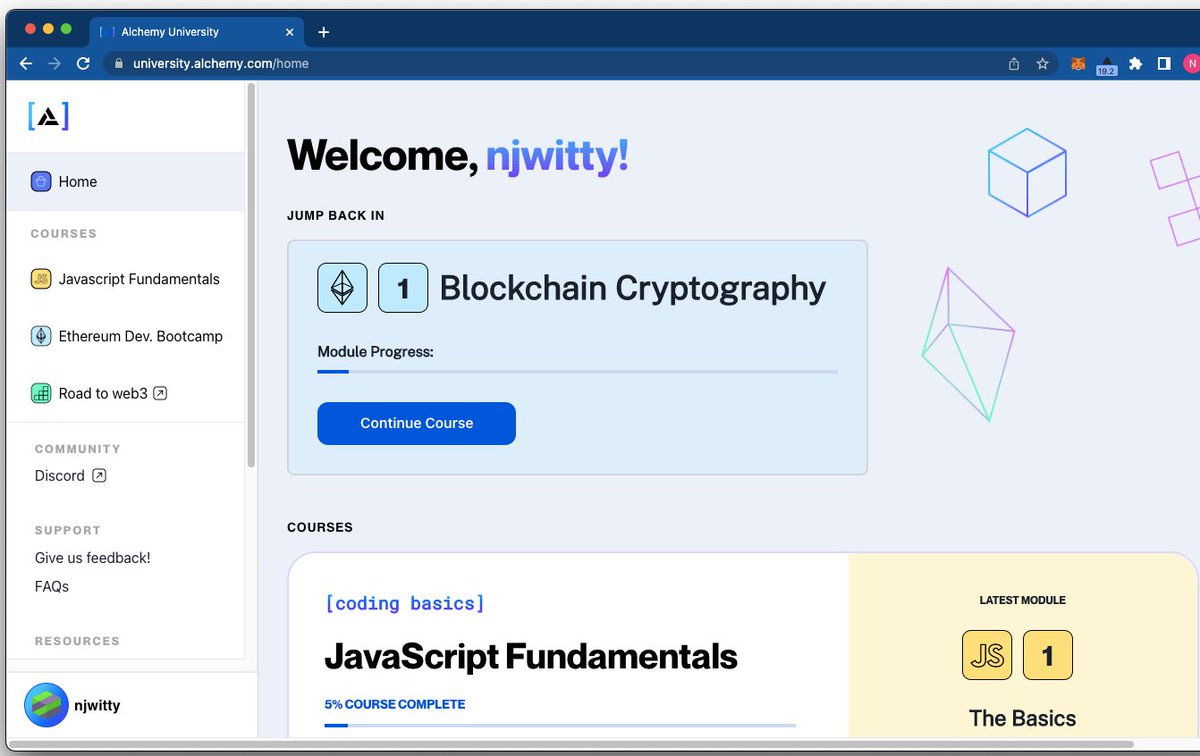This screenshot has height=756, width=1200.
Task: Click number 1 badge beside JS badge
Action: 1048,655
